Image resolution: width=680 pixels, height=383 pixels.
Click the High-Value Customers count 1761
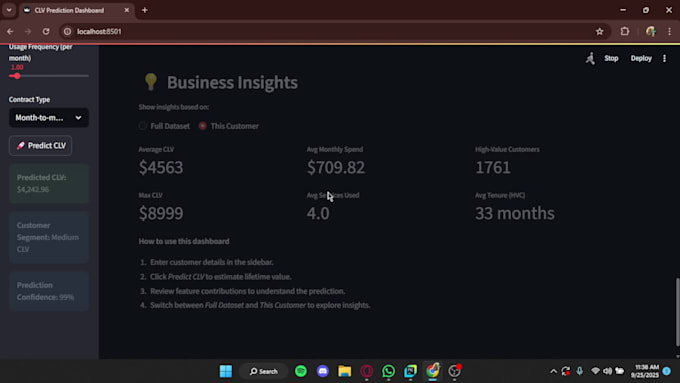pyautogui.click(x=493, y=167)
